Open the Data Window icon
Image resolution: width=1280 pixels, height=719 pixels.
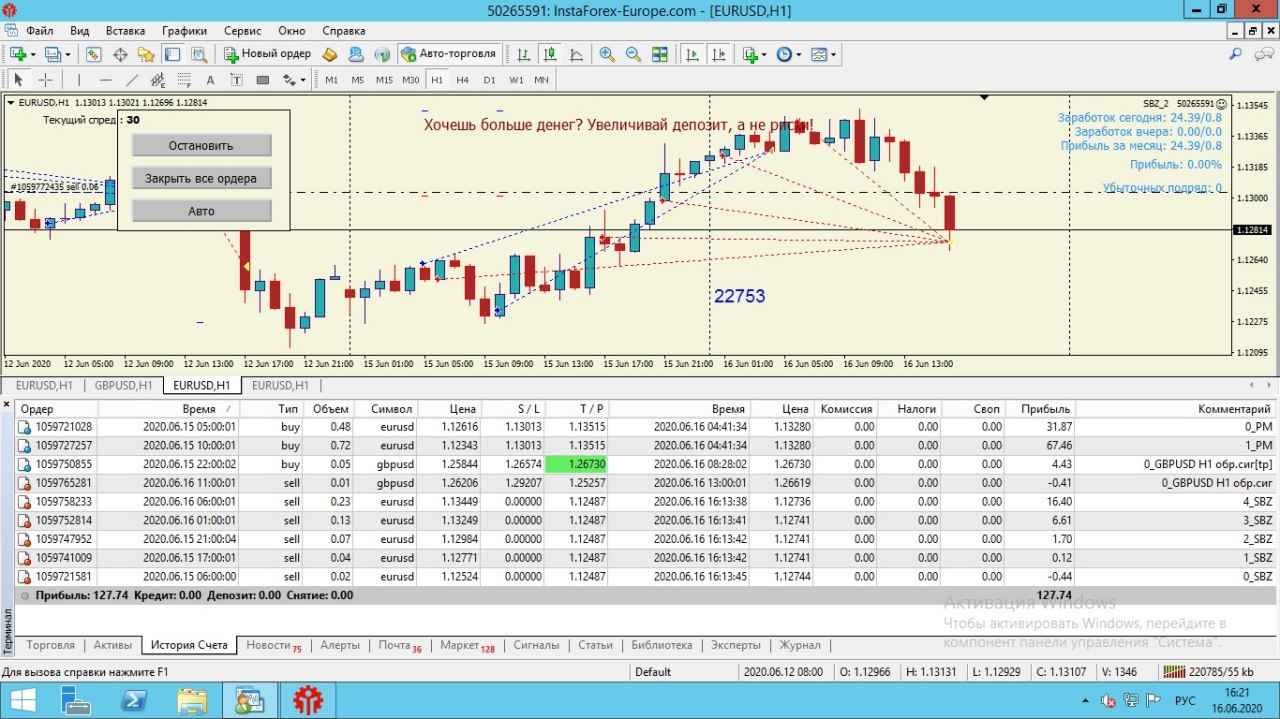120,54
